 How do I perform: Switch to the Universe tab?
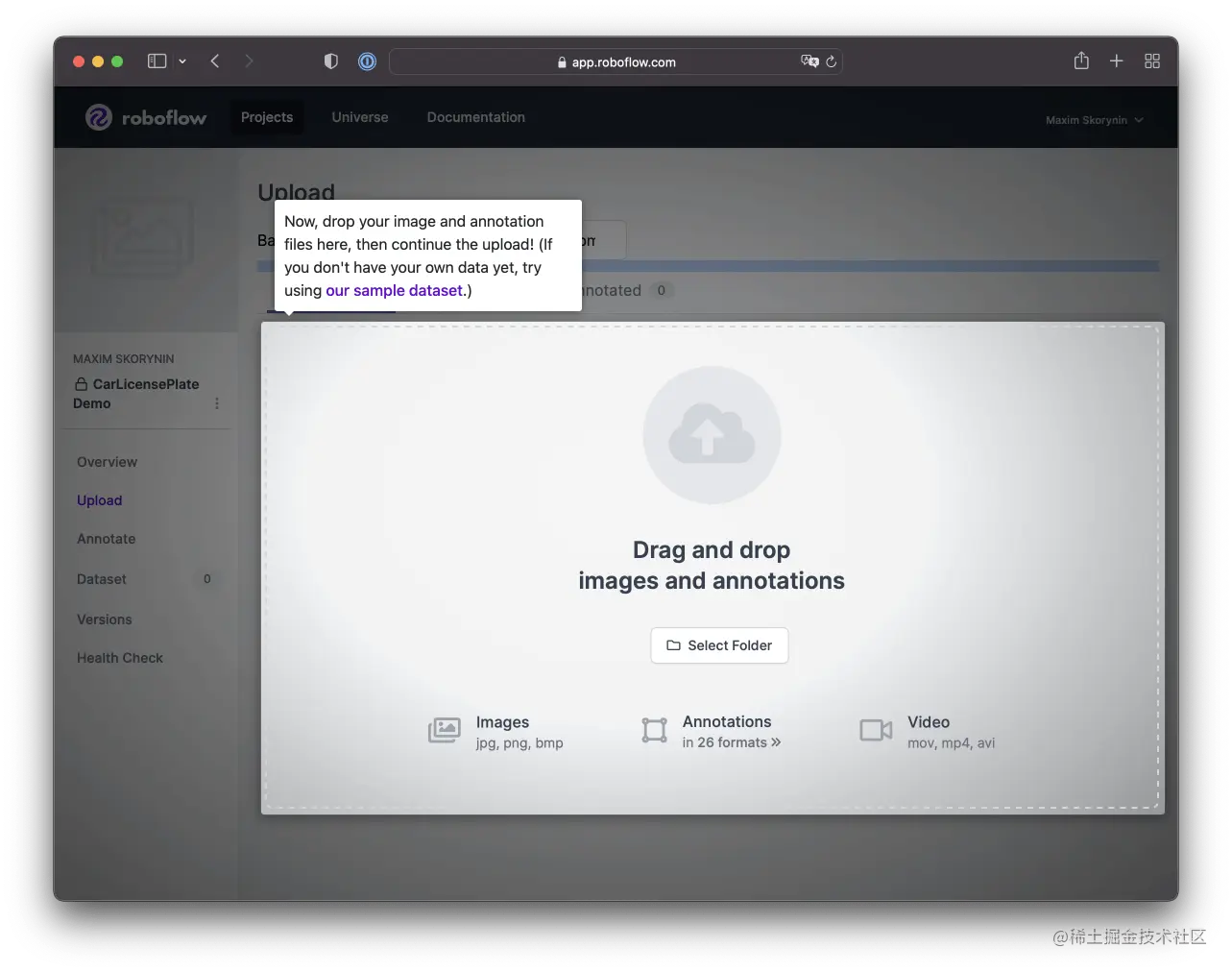[360, 116]
